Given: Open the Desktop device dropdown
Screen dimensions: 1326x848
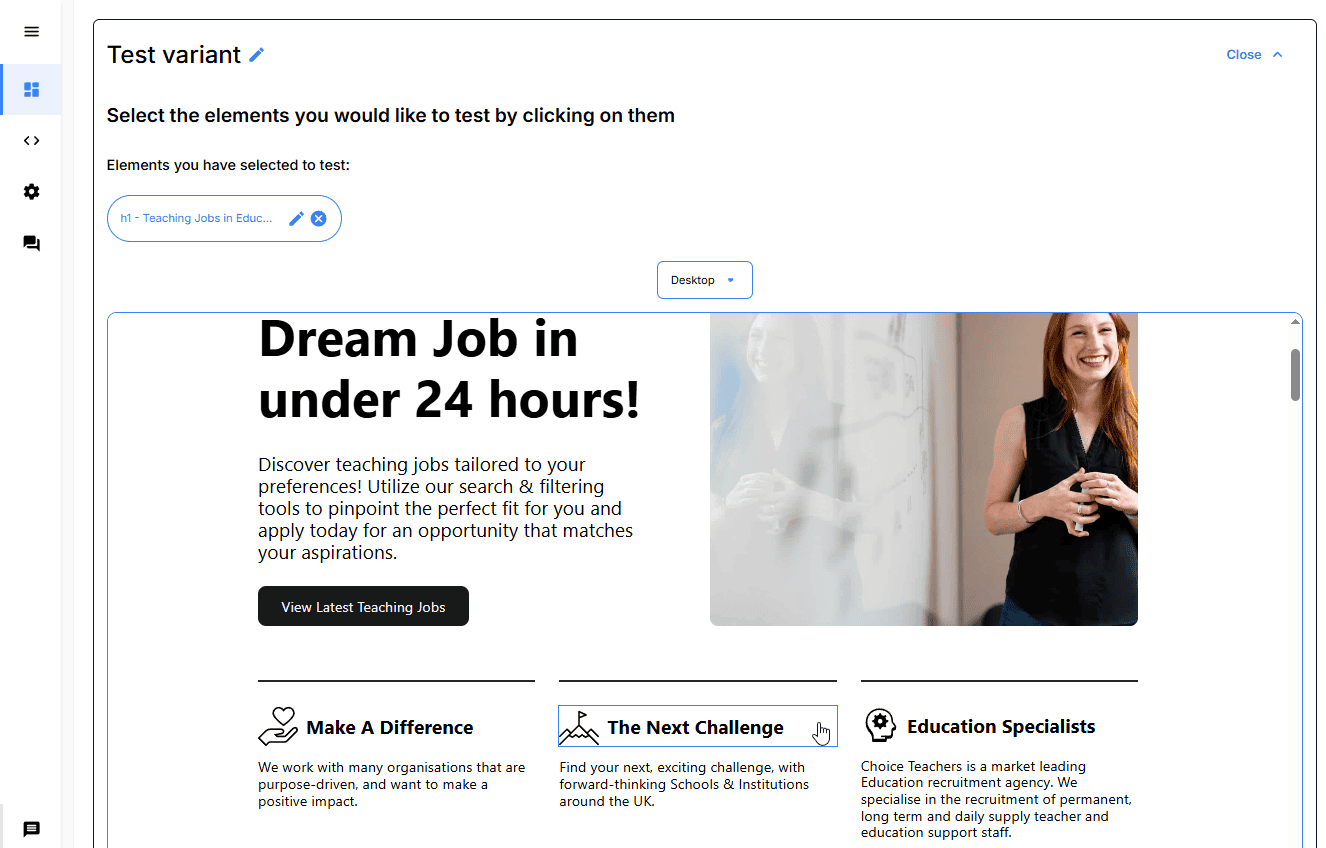Looking at the screenshot, I should coord(704,280).
